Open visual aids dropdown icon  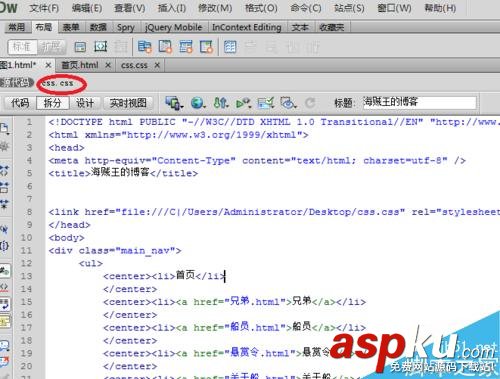point(288,103)
